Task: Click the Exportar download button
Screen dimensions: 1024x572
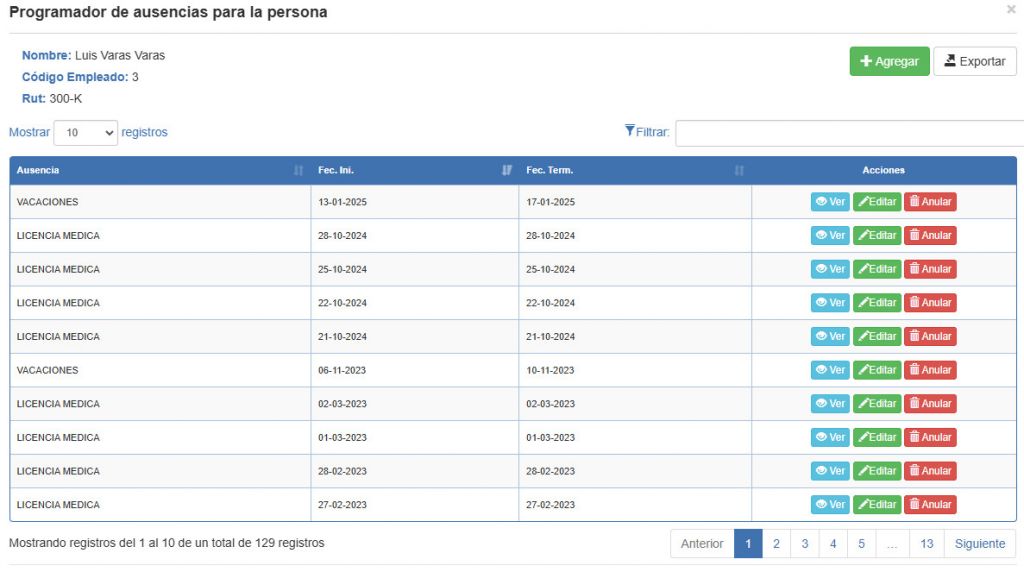Action: point(974,61)
